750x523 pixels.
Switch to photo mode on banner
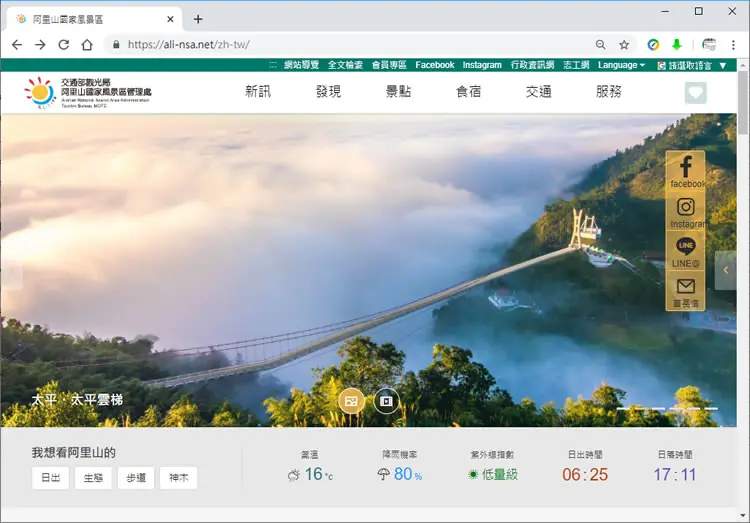pyautogui.click(x=351, y=401)
